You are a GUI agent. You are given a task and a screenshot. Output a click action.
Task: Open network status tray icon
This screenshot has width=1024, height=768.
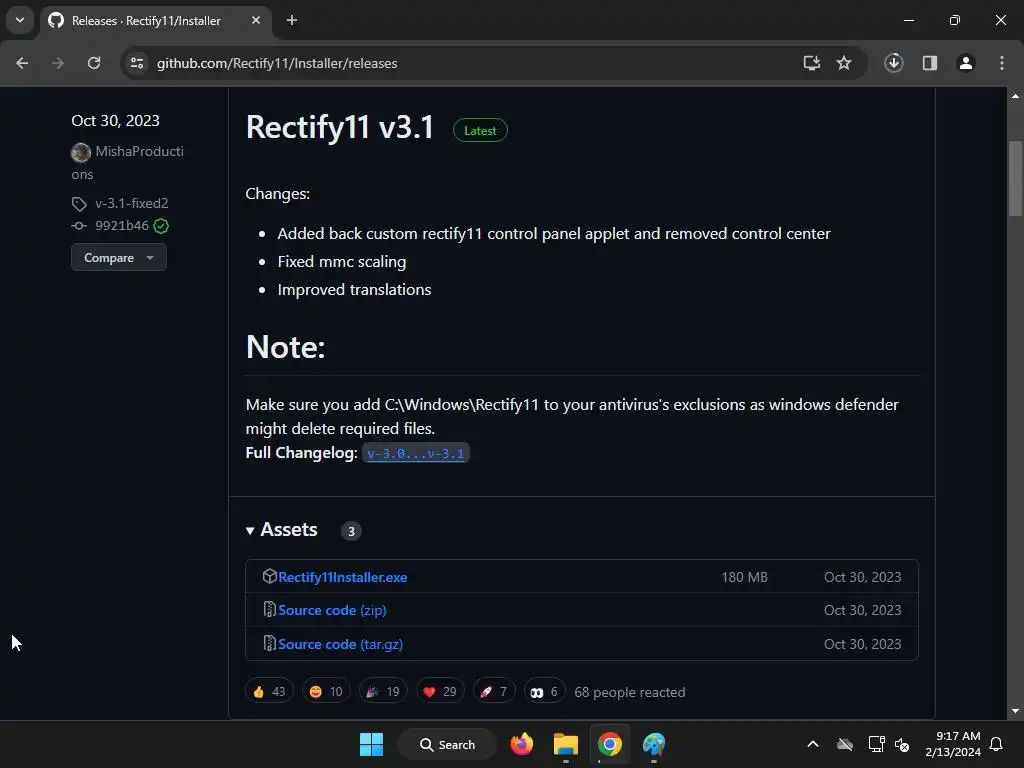876,744
